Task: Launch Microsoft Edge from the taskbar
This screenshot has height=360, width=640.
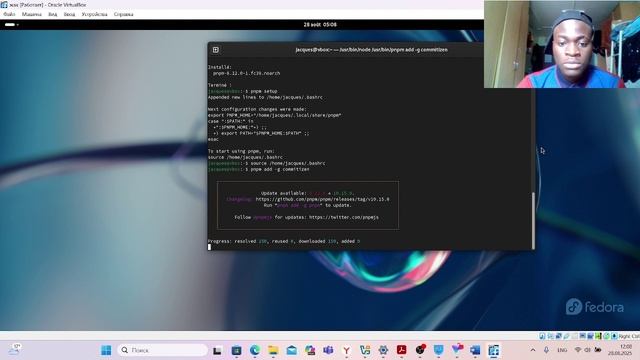Action: pos(255,350)
